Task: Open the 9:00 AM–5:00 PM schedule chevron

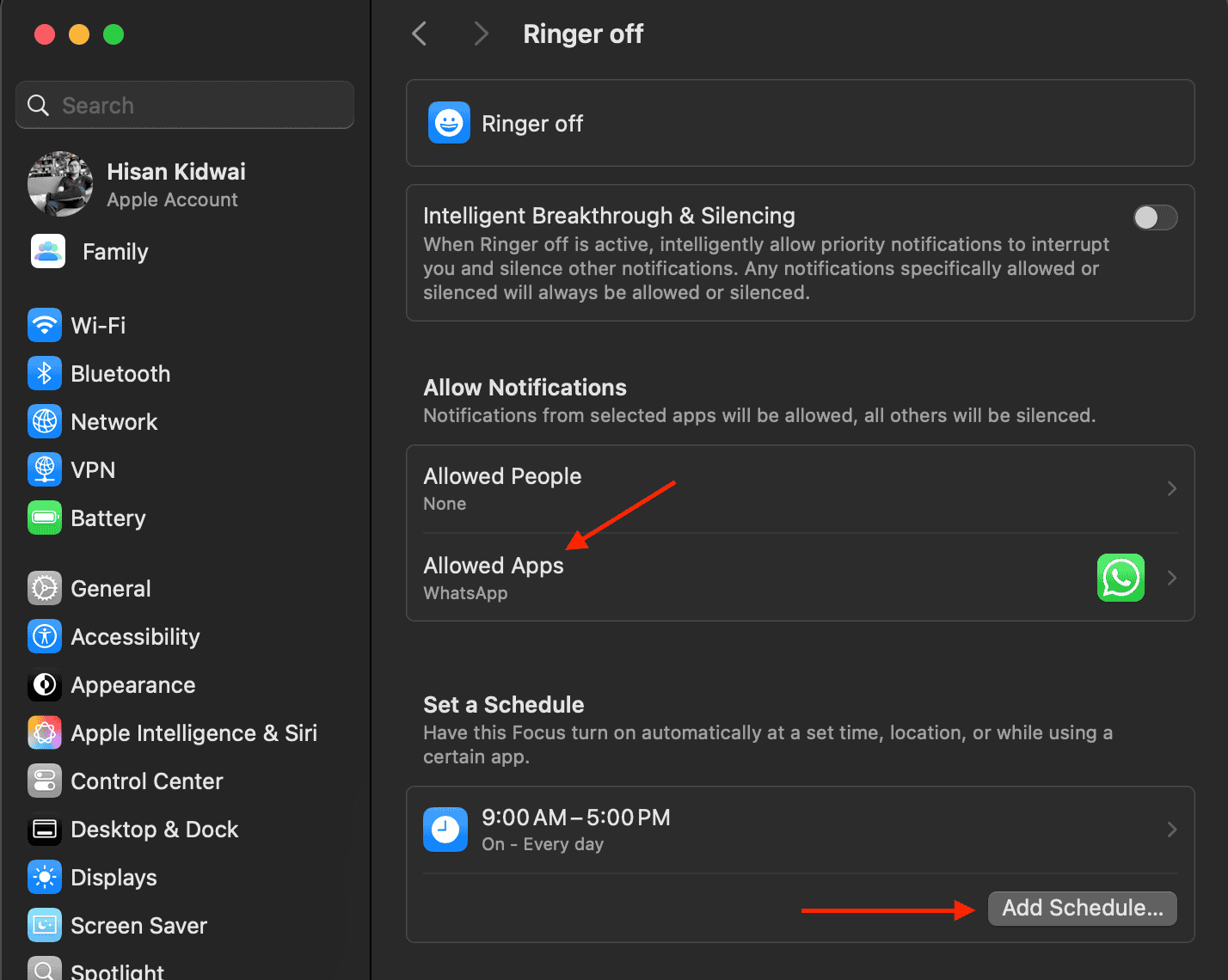Action: coord(1171,830)
